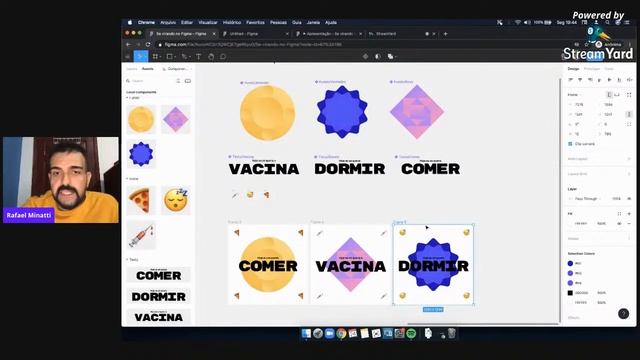Remove the fill with minus icon
This screenshot has height=360, width=640.
[629, 224]
